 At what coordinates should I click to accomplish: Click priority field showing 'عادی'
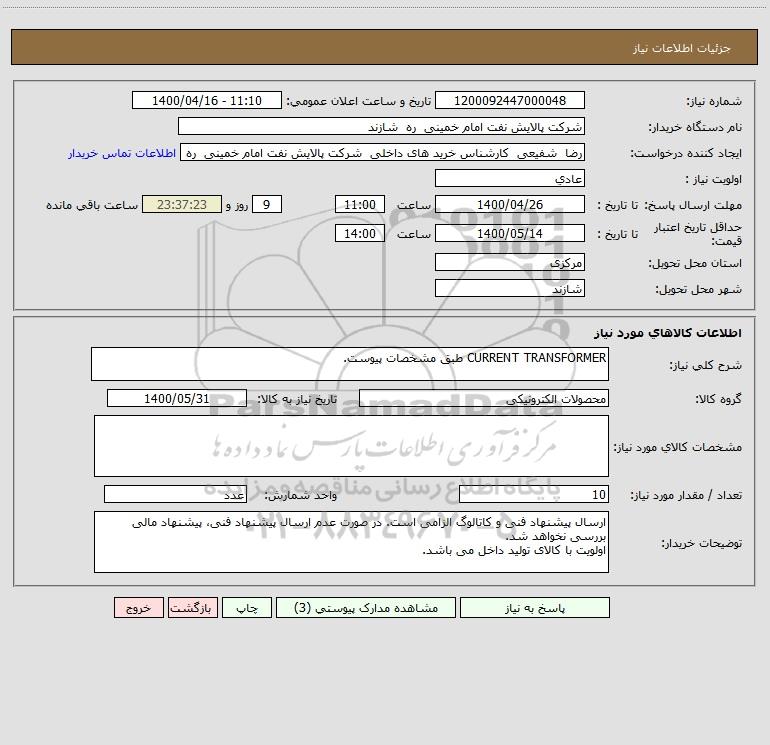click(x=510, y=178)
